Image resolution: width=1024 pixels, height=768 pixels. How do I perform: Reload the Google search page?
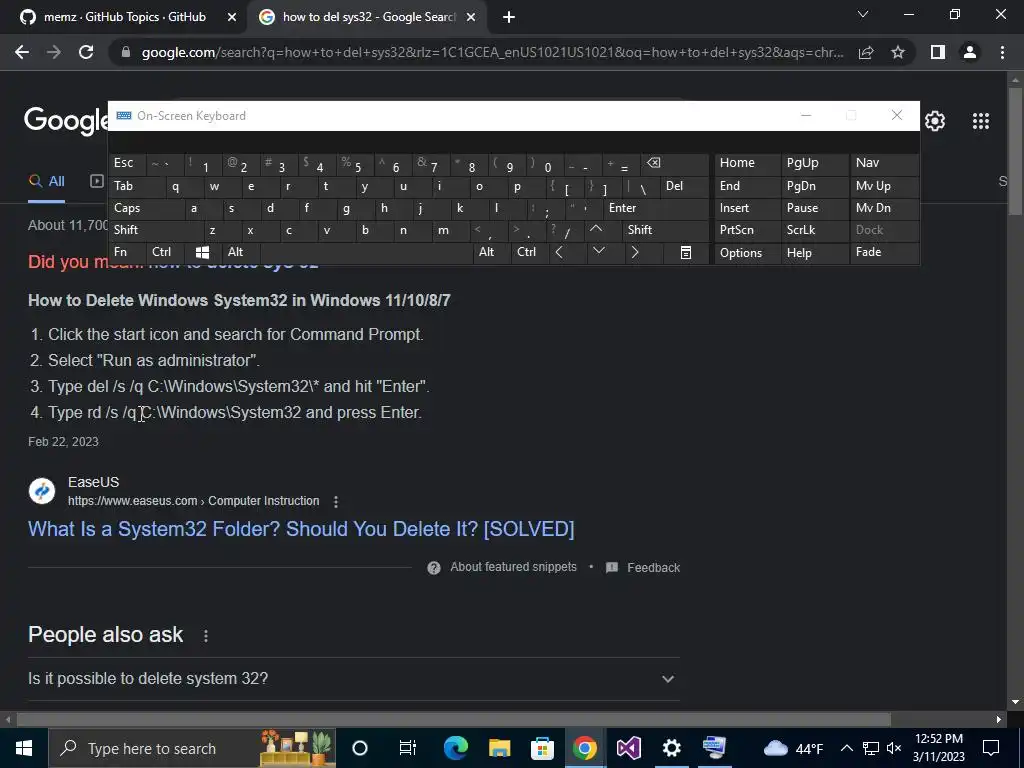[x=86, y=52]
